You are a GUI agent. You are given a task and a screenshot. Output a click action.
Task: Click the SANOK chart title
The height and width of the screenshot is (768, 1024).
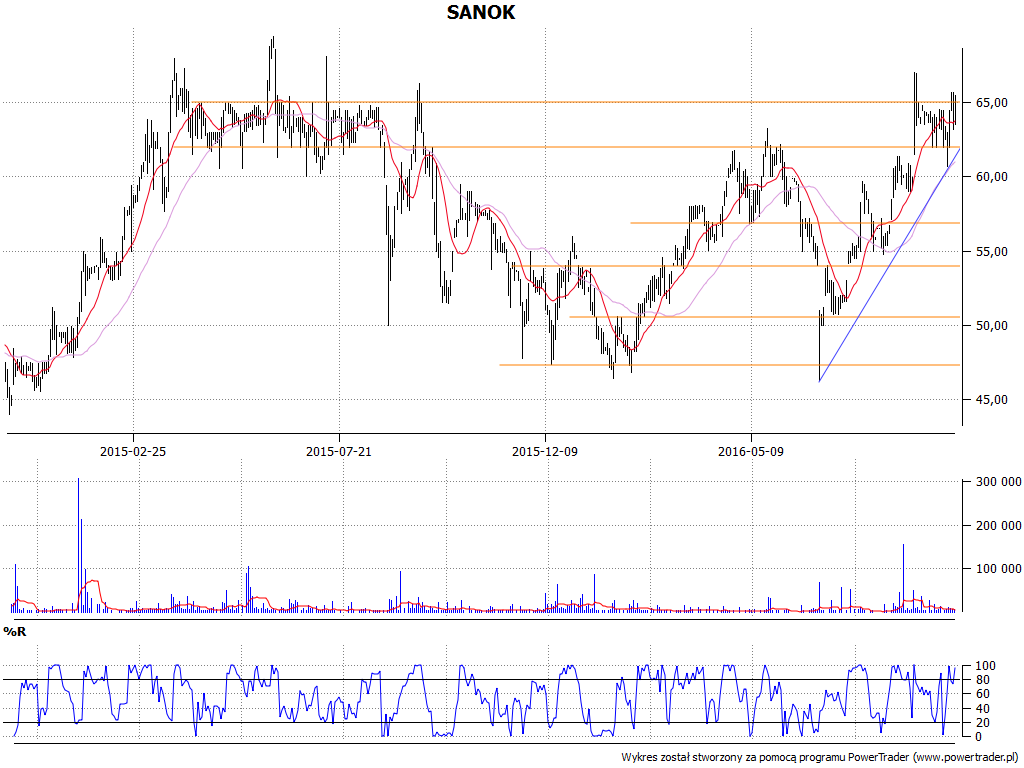click(481, 12)
